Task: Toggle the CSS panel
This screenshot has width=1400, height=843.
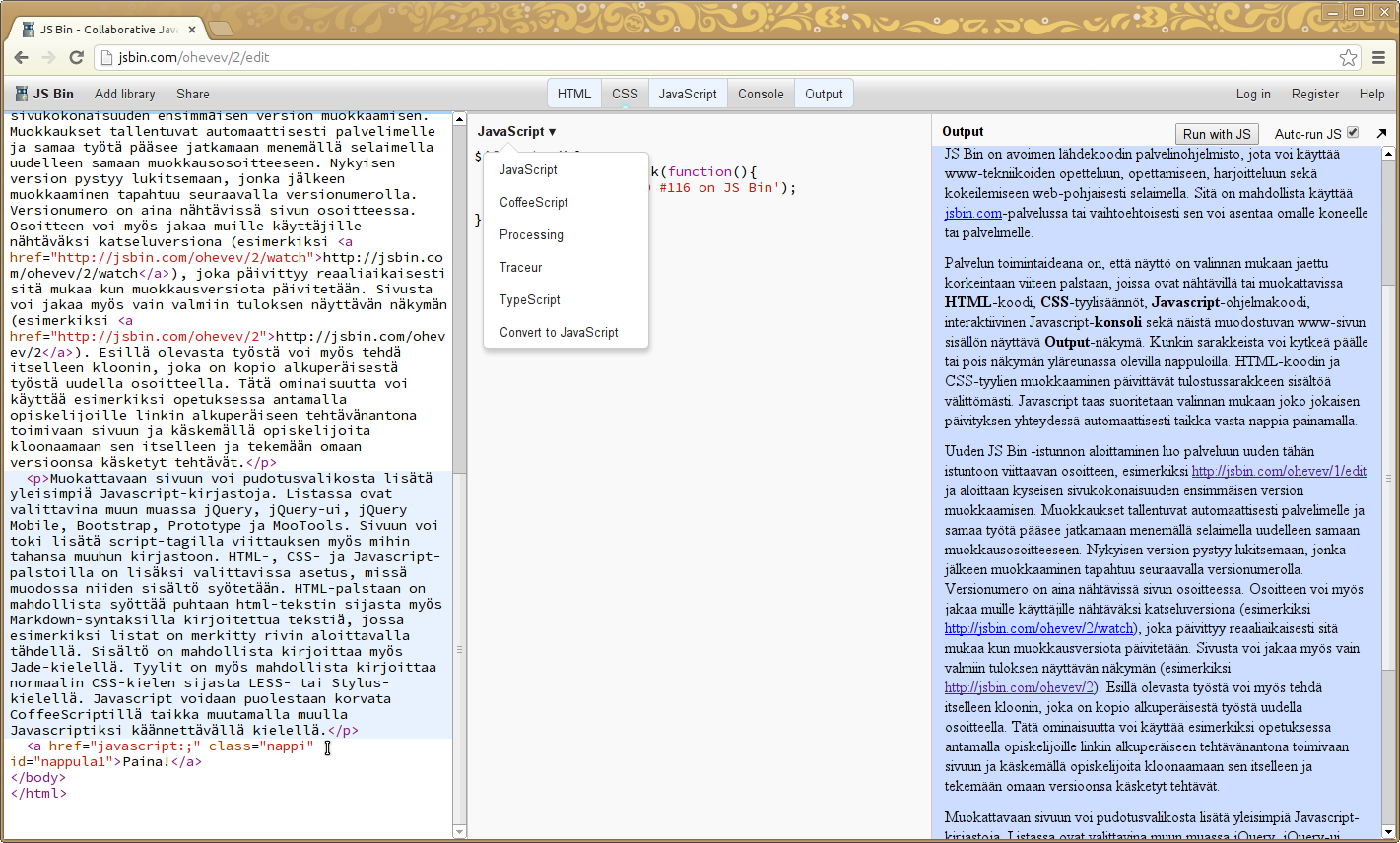Action: [625, 94]
